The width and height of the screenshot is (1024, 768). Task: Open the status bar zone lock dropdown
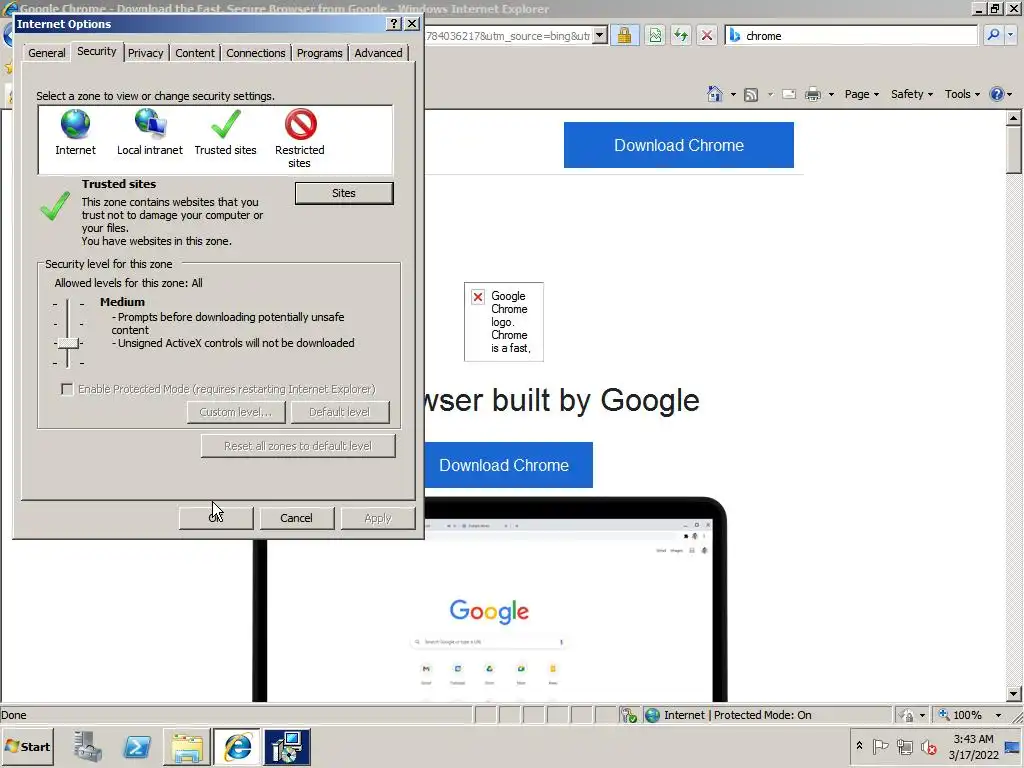[x=922, y=715]
